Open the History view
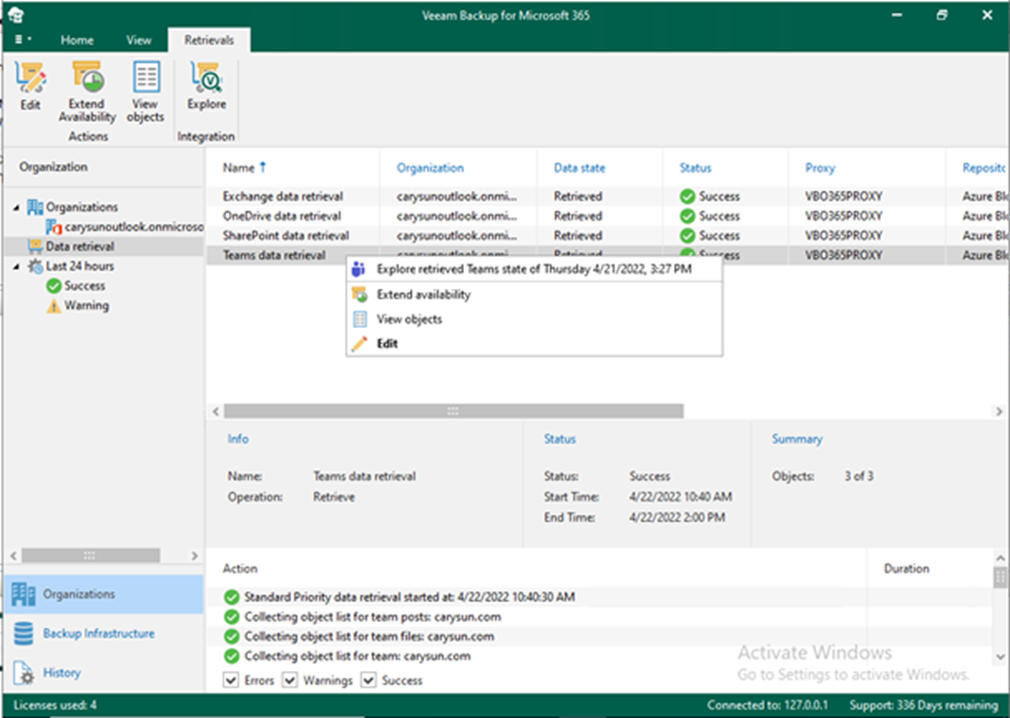The width and height of the screenshot is (1010, 718). click(104, 673)
